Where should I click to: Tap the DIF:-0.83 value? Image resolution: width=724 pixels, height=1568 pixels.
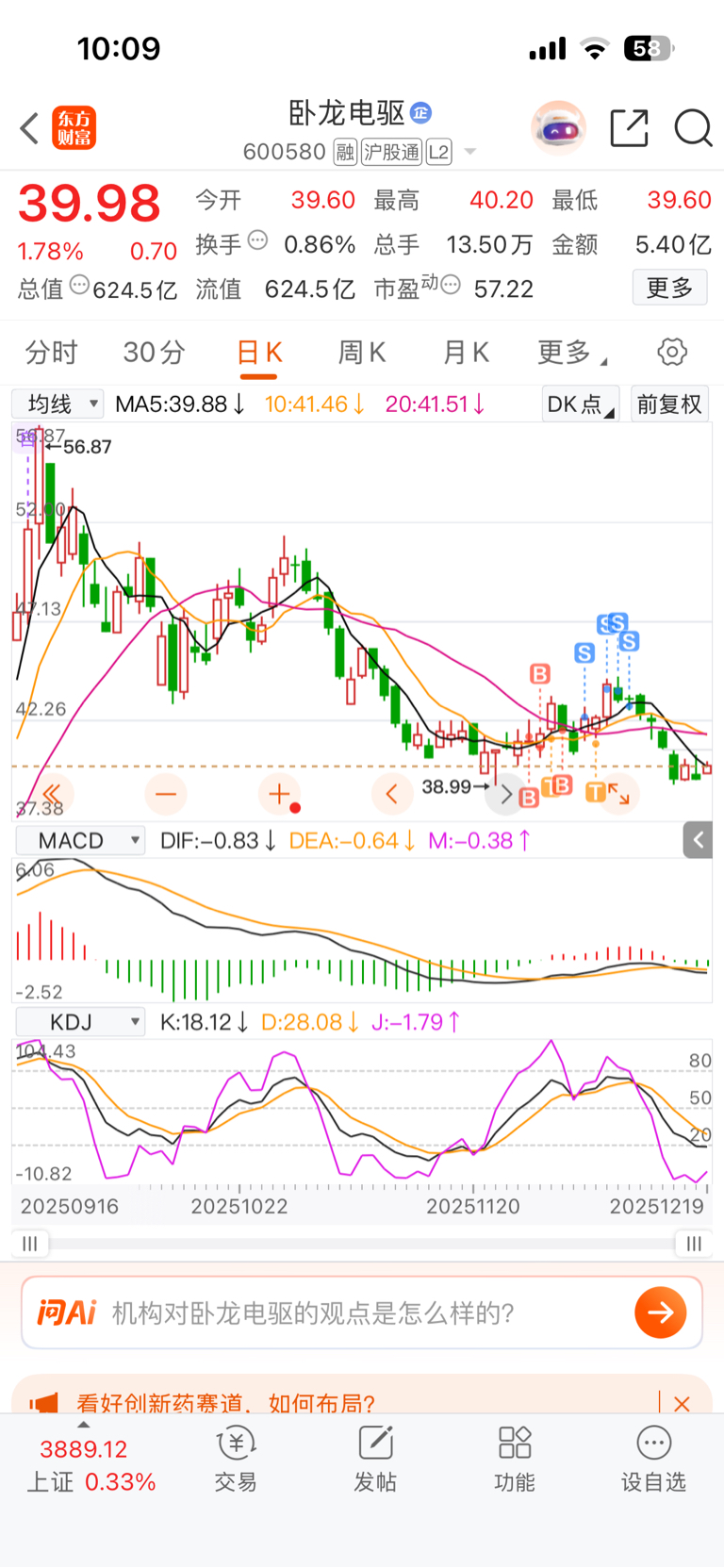coord(218,840)
